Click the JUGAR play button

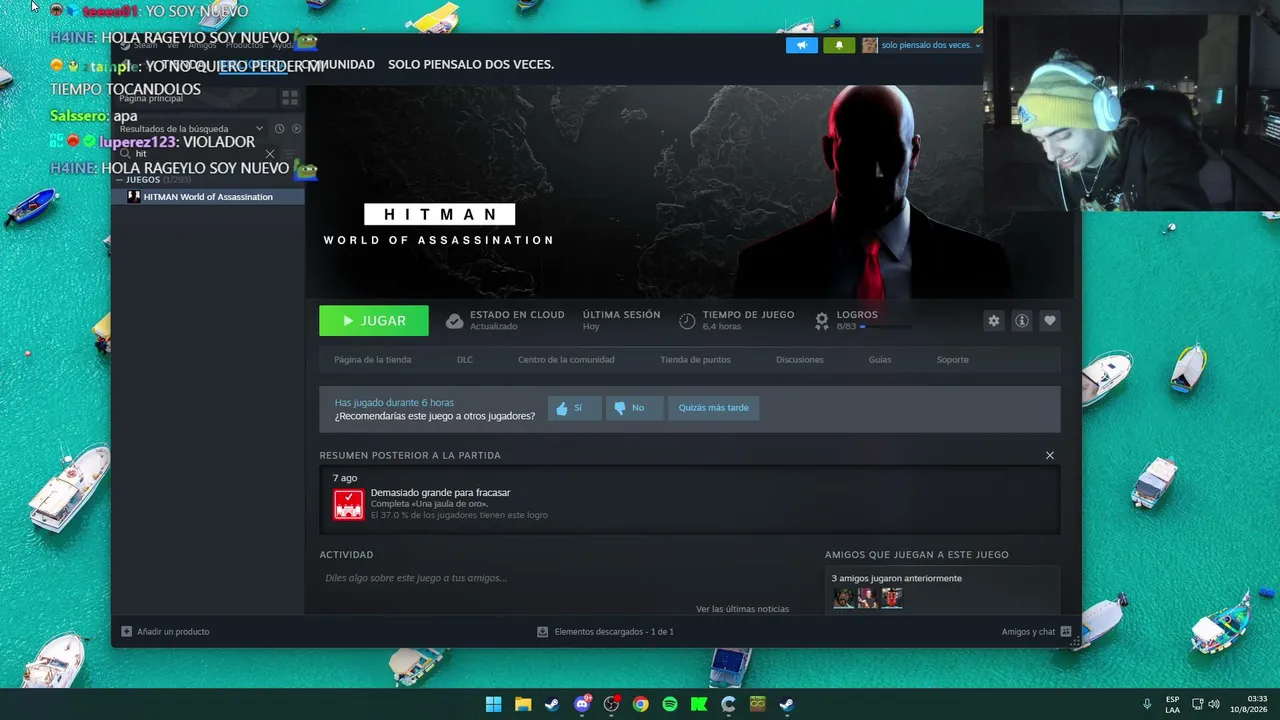pyautogui.click(x=374, y=321)
